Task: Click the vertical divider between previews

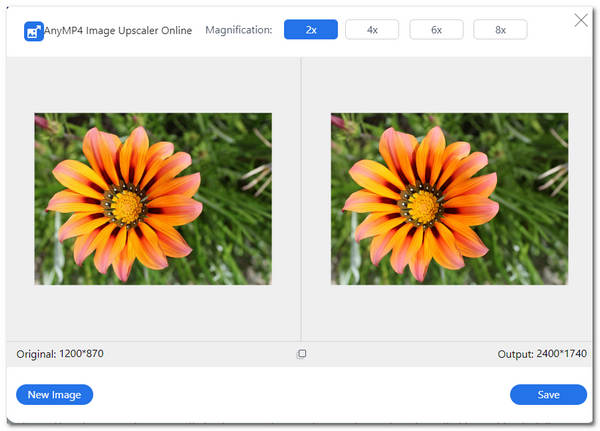Action: [301, 200]
